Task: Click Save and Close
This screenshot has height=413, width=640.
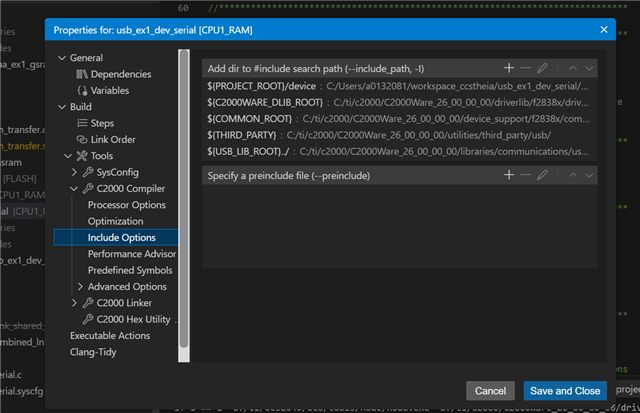Action: 565,391
